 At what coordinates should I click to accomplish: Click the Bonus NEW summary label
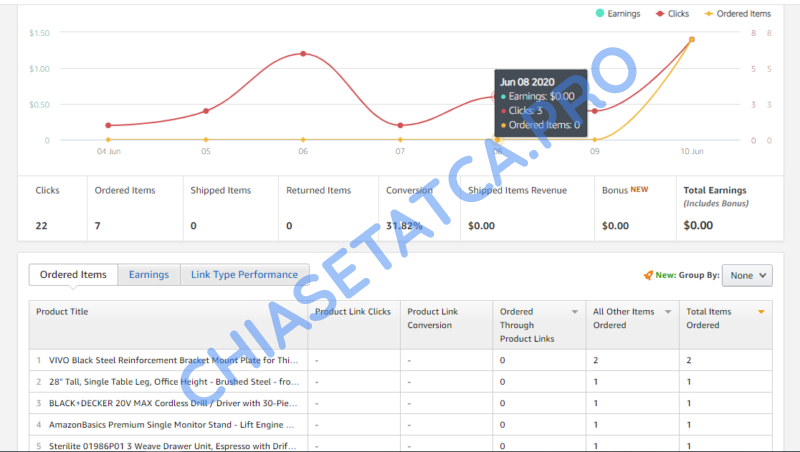[x=625, y=190]
